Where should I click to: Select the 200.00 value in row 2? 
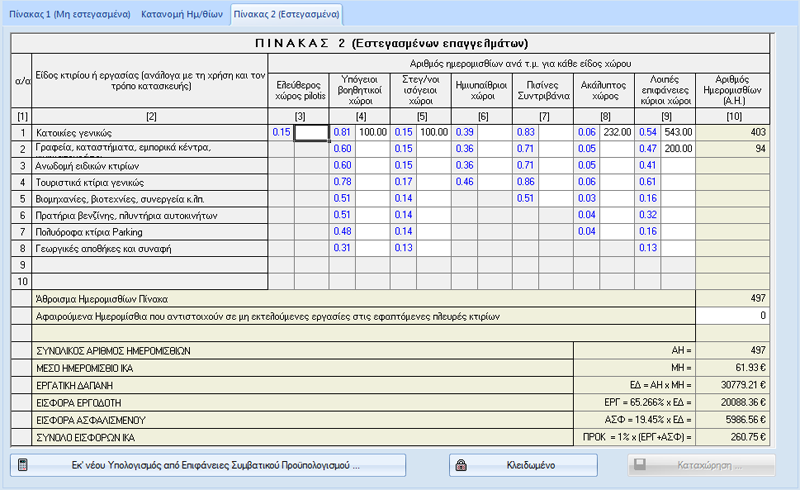(678, 149)
